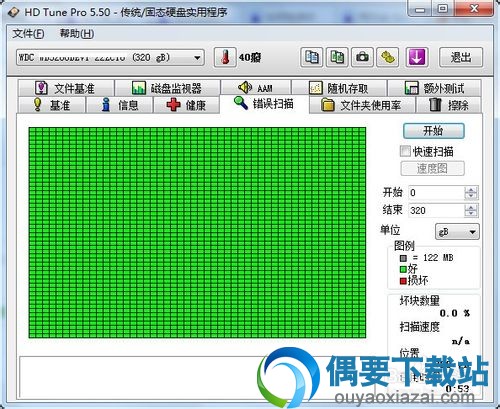Screen dimensions: 500x409
Task: Open the 文件(F) menu
Action: pos(28,34)
